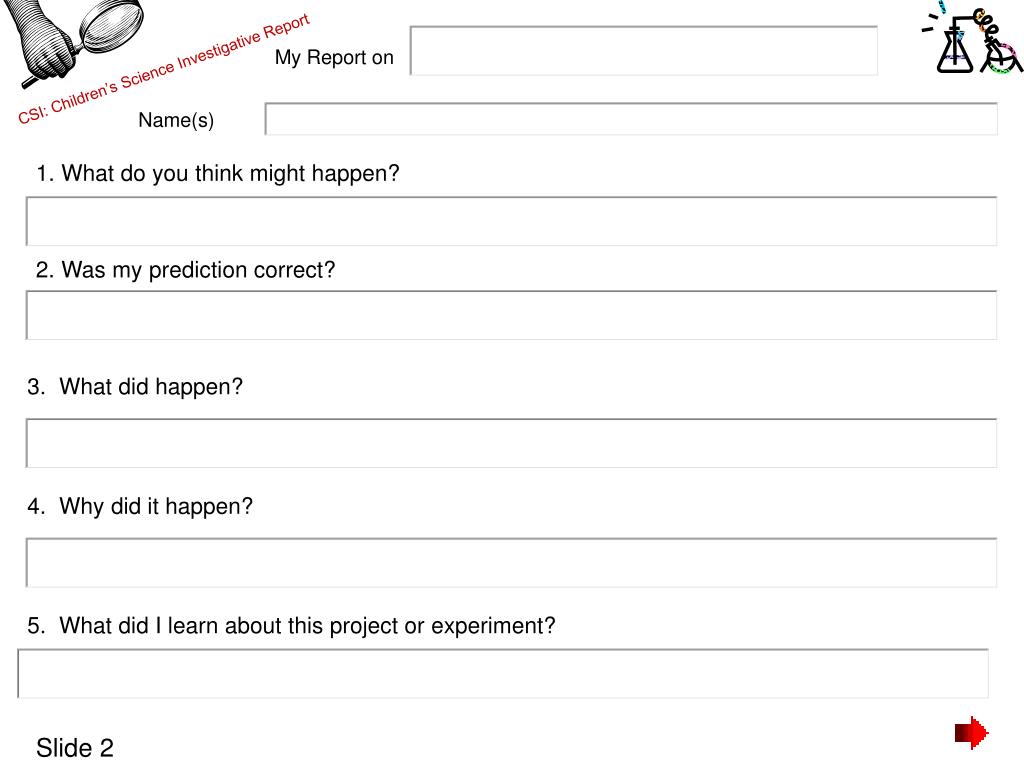Click the What did happen answer box
The height and width of the screenshot is (768, 1024).
click(x=511, y=443)
